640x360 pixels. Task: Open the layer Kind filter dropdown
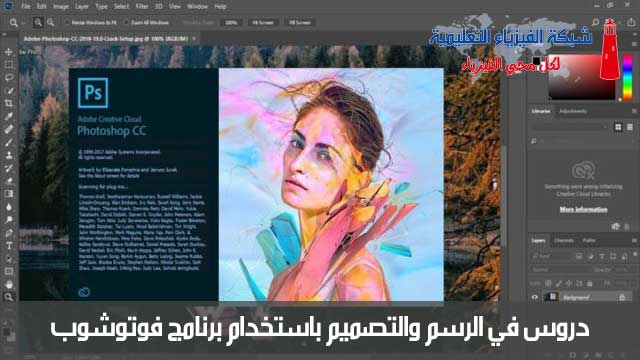[x=551, y=256]
